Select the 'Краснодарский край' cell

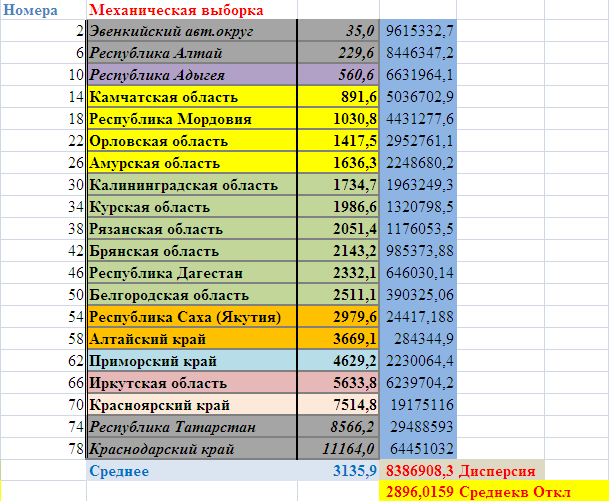[x=192, y=449]
